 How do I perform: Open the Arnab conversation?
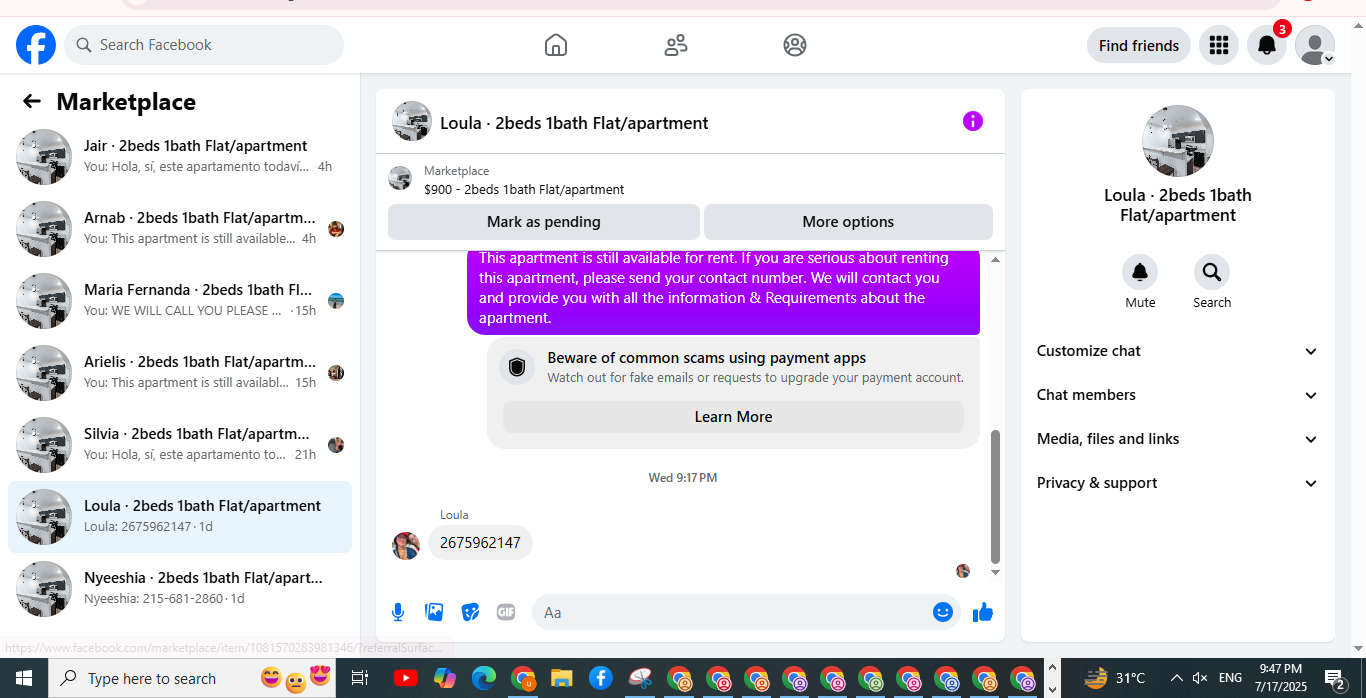coord(180,228)
